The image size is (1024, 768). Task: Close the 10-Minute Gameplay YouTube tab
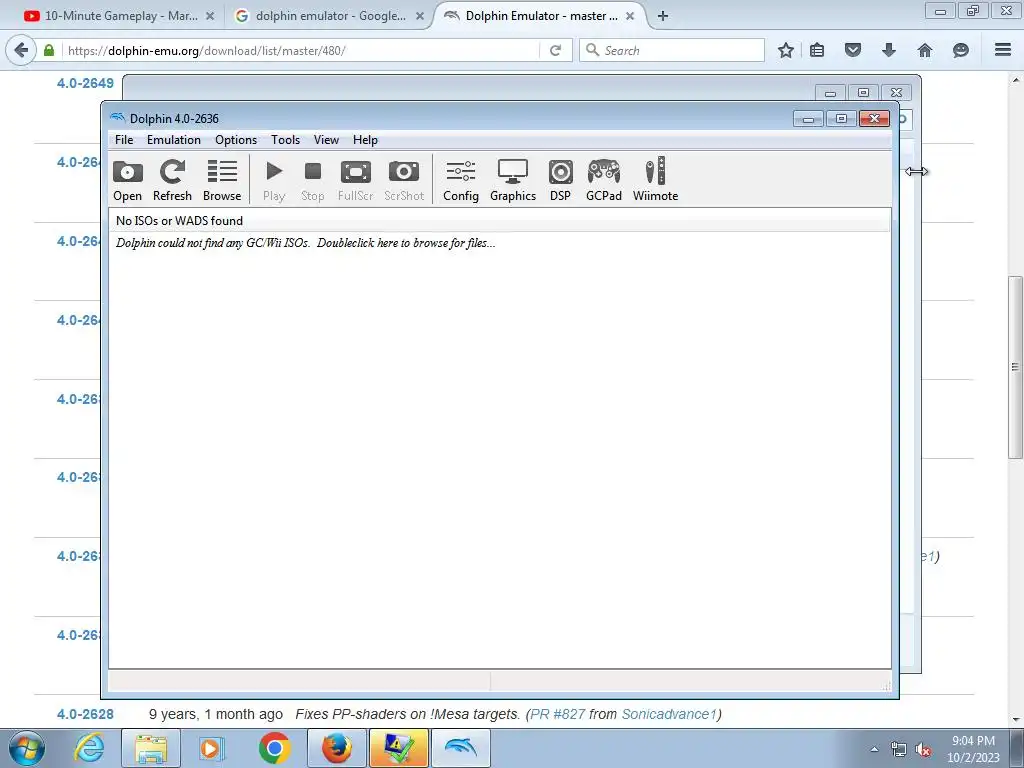210,16
